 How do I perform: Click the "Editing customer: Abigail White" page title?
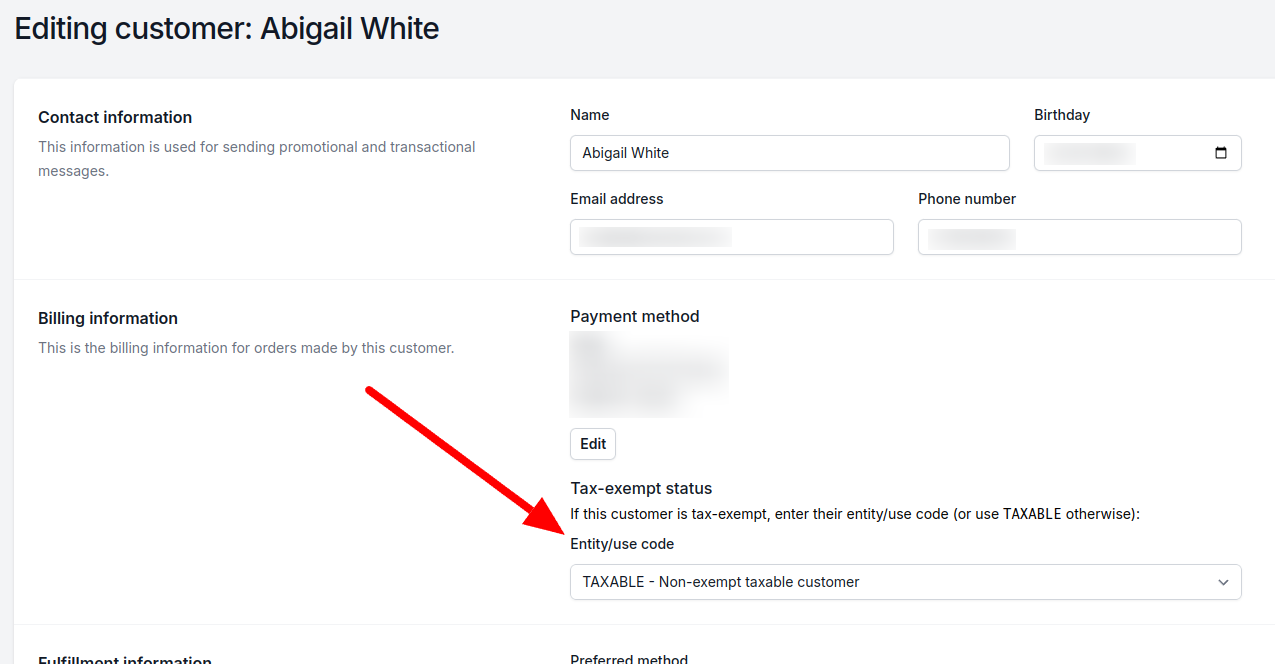click(x=227, y=28)
